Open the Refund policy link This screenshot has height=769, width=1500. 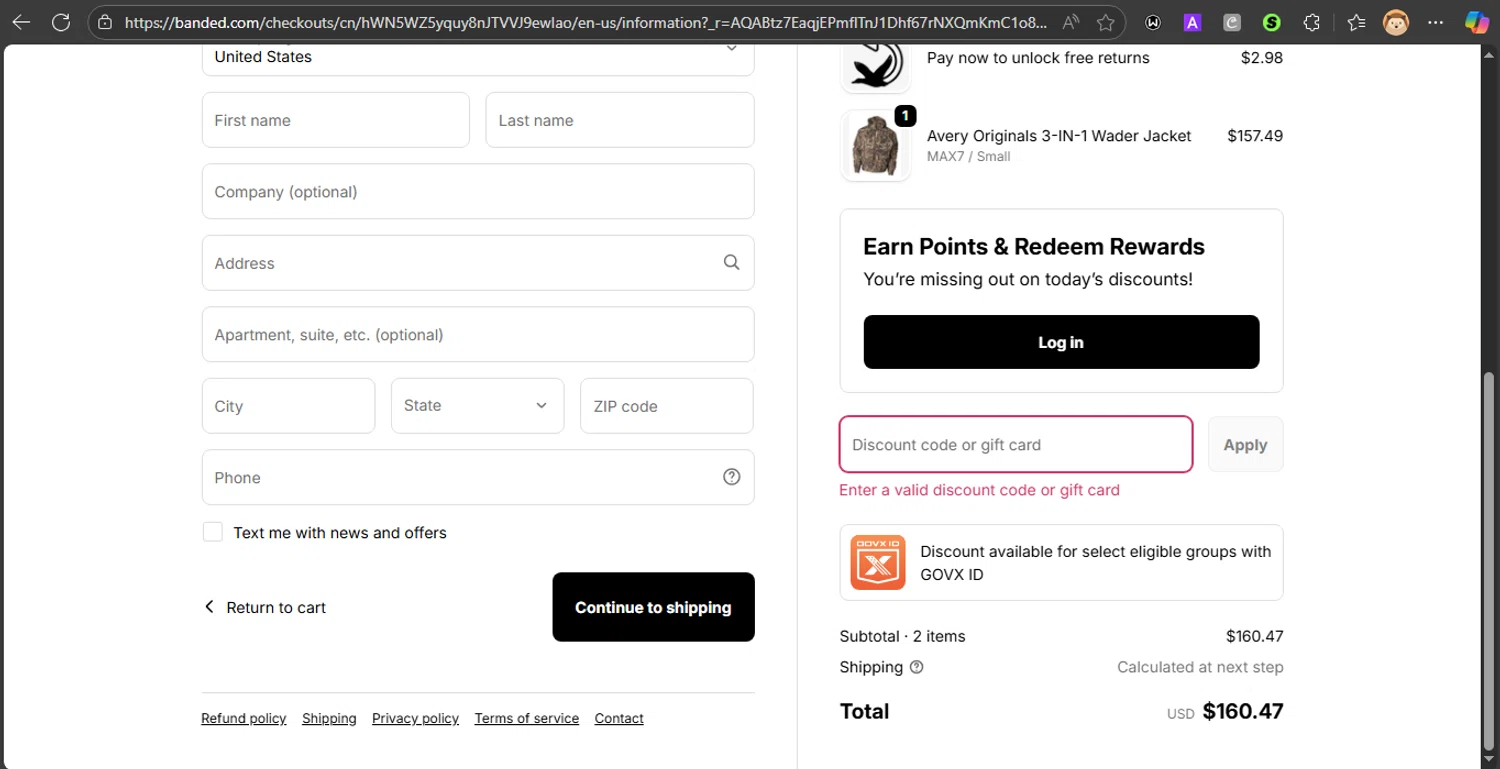coord(243,718)
